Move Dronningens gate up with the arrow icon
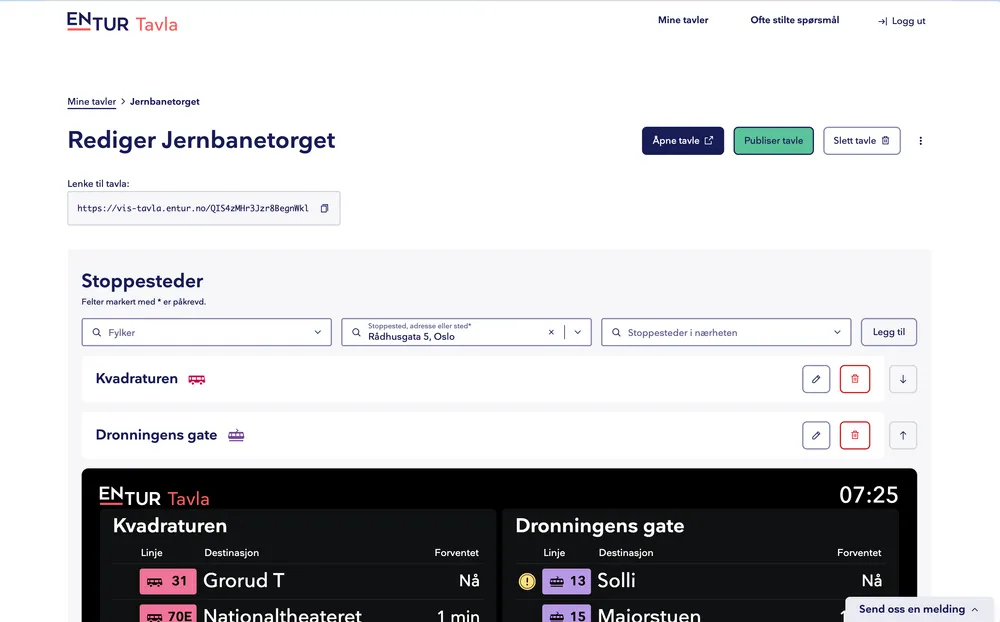The height and width of the screenshot is (622, 1000). [x=902, y=435]
